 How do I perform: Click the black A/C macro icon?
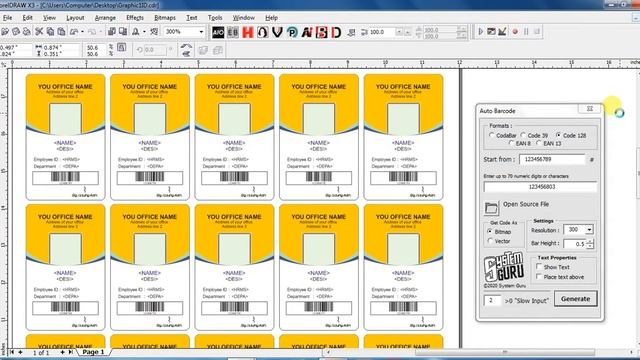[218, 32]
